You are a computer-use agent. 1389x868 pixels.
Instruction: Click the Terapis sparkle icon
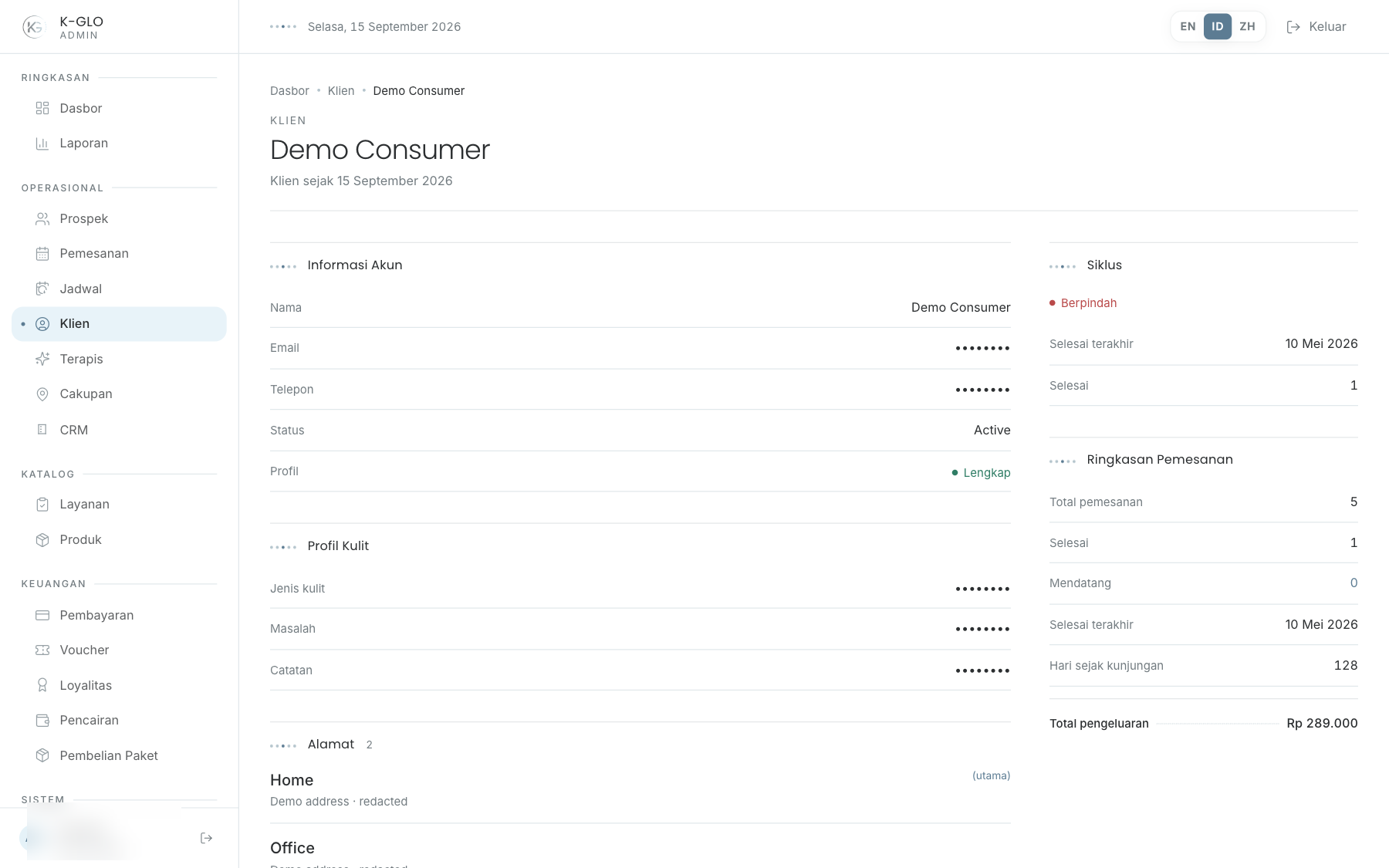point(42,360)
